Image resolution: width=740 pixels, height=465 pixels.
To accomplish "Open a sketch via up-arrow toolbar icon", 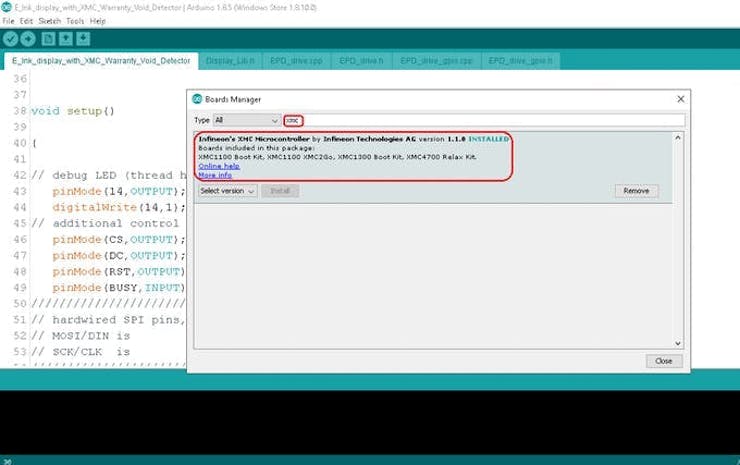I will (x=66, y=39).
